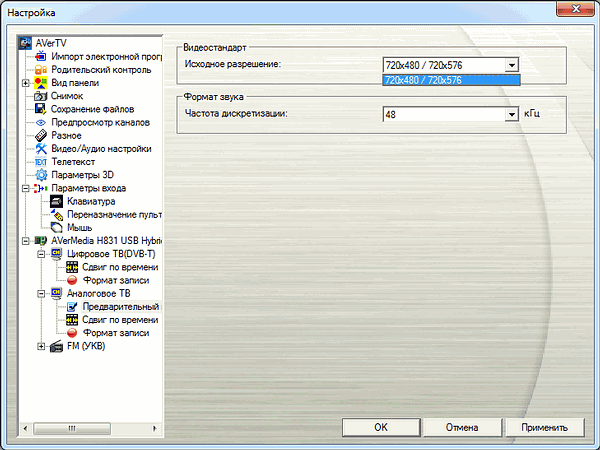Screen dimensions: 600x450
Task: Open Предпросмотр каналов settings
Action: coord(100,122)
